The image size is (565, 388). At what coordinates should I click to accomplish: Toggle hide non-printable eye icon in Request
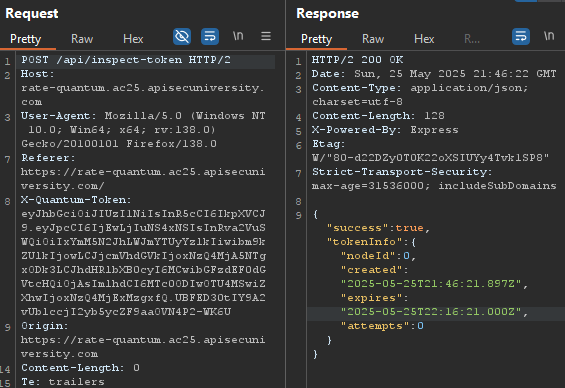tap(182, 36)
